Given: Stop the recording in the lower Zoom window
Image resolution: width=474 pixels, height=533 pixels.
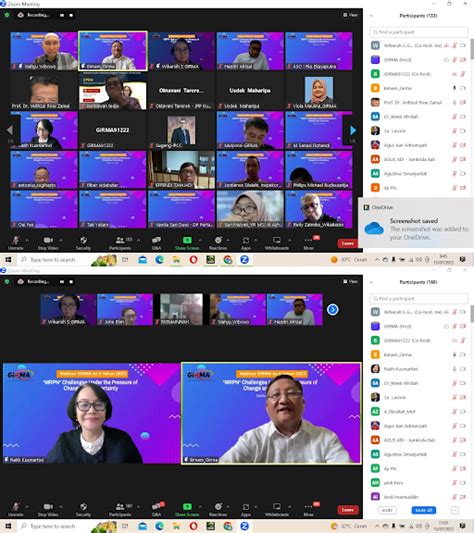Looking at the screenshot, I should tap(71, 281).
